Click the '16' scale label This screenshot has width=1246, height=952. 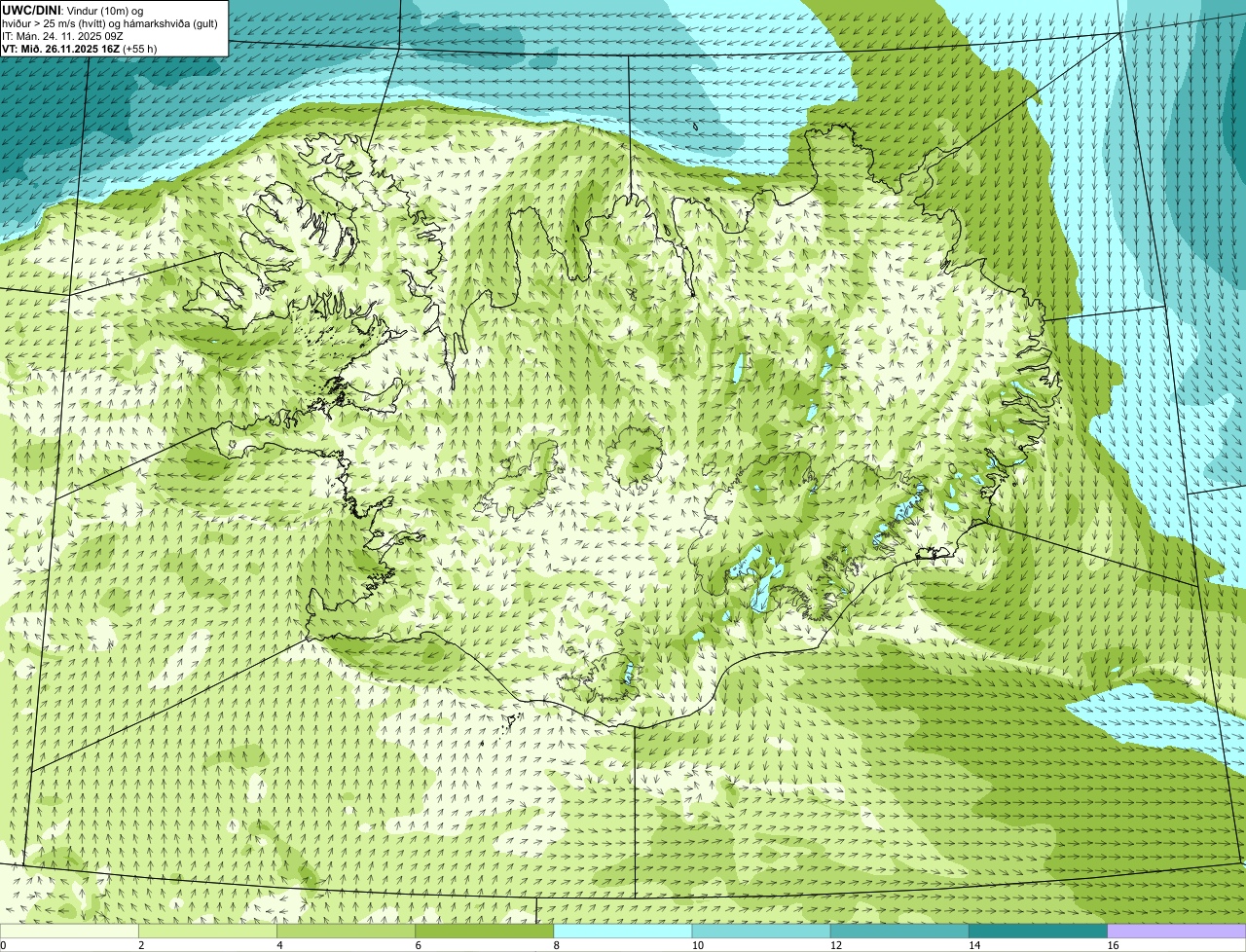click(x=1113, y=945)
